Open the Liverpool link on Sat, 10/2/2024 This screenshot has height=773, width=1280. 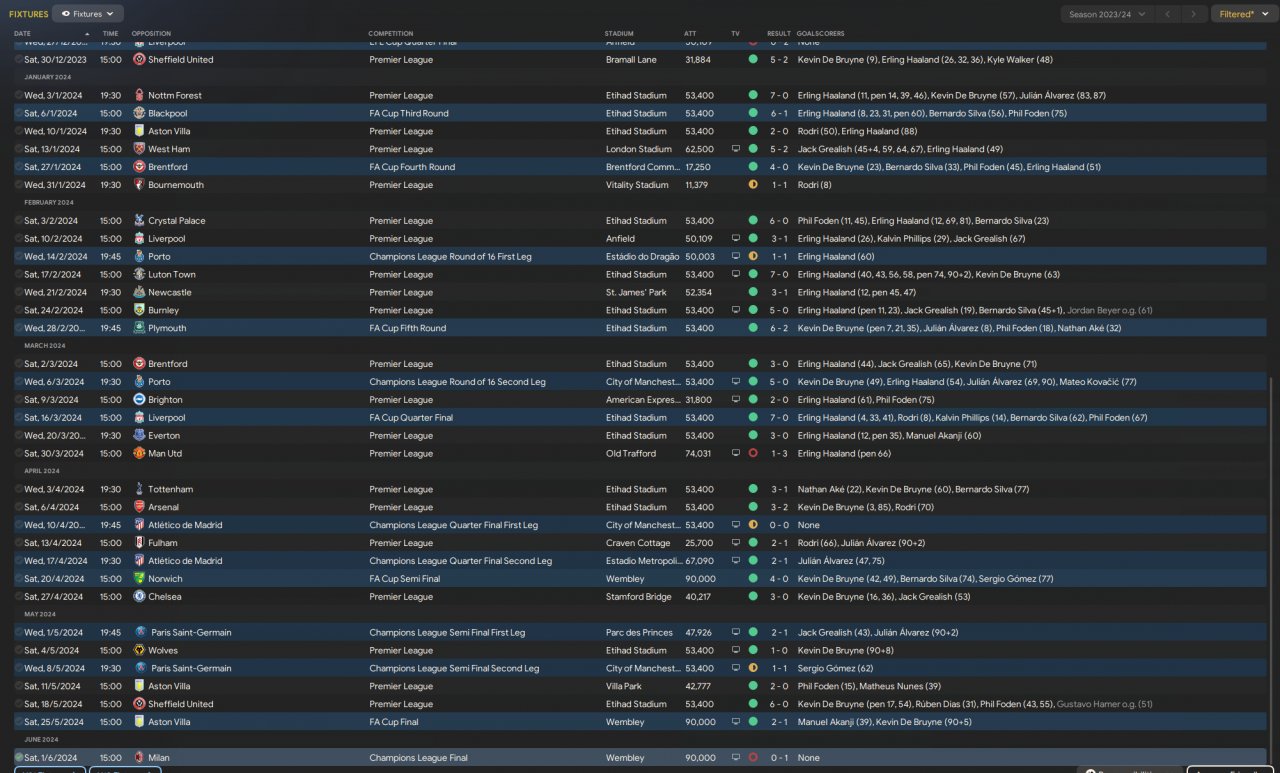pyautogui.click(x=167, y=239)
